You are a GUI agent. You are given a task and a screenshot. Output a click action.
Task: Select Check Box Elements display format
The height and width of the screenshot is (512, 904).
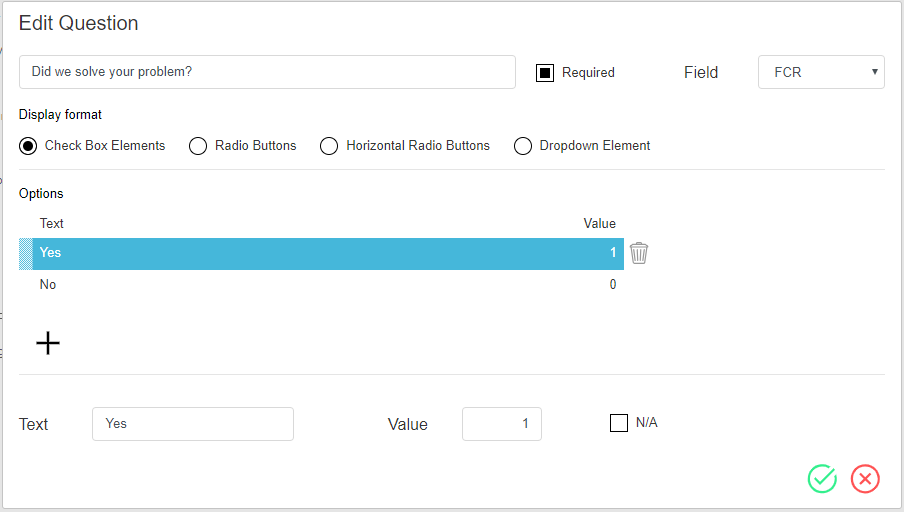point(29,146)
